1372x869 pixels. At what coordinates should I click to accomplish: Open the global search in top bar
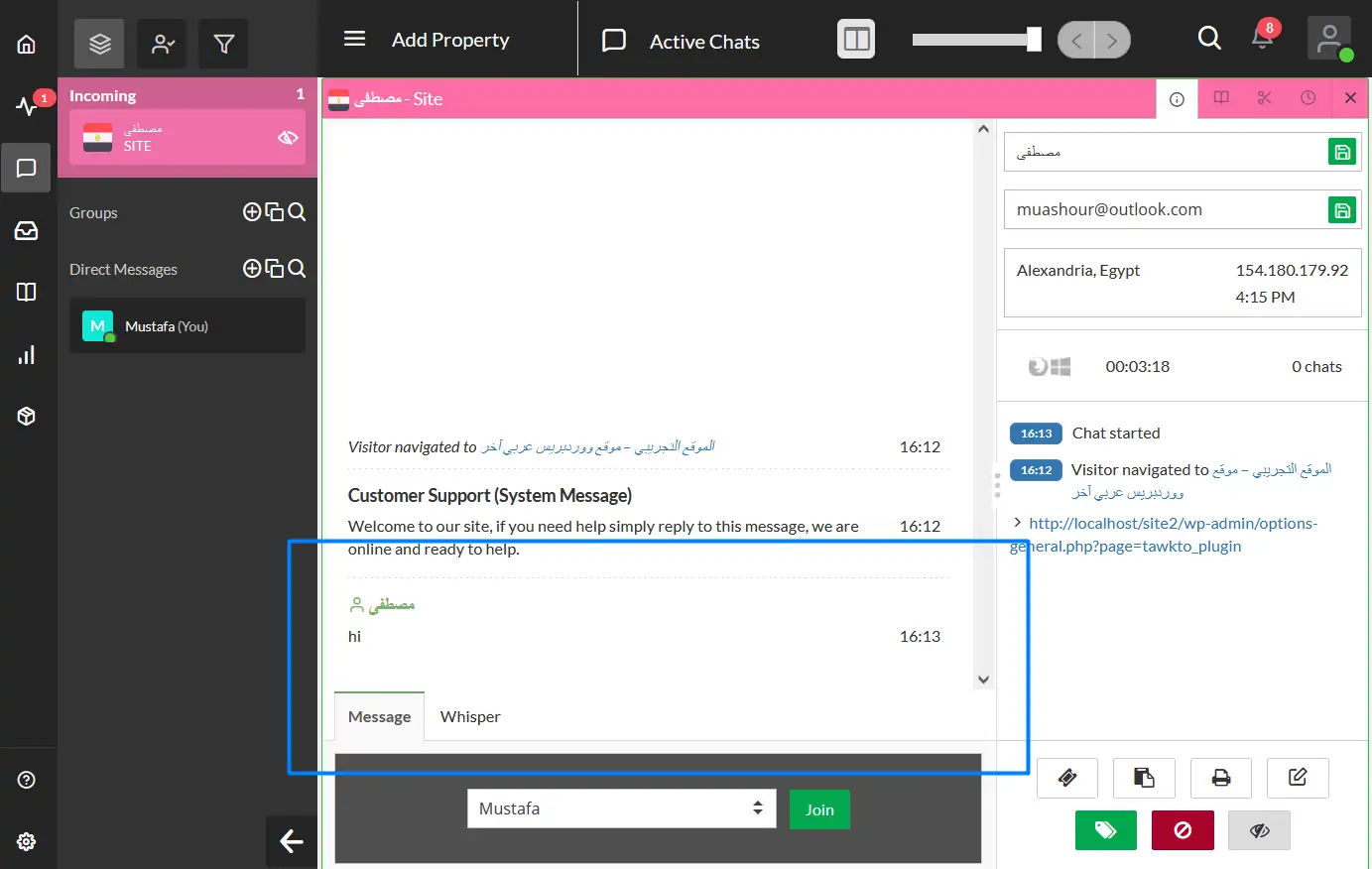pyautogui.click(x=1209, y=39)
